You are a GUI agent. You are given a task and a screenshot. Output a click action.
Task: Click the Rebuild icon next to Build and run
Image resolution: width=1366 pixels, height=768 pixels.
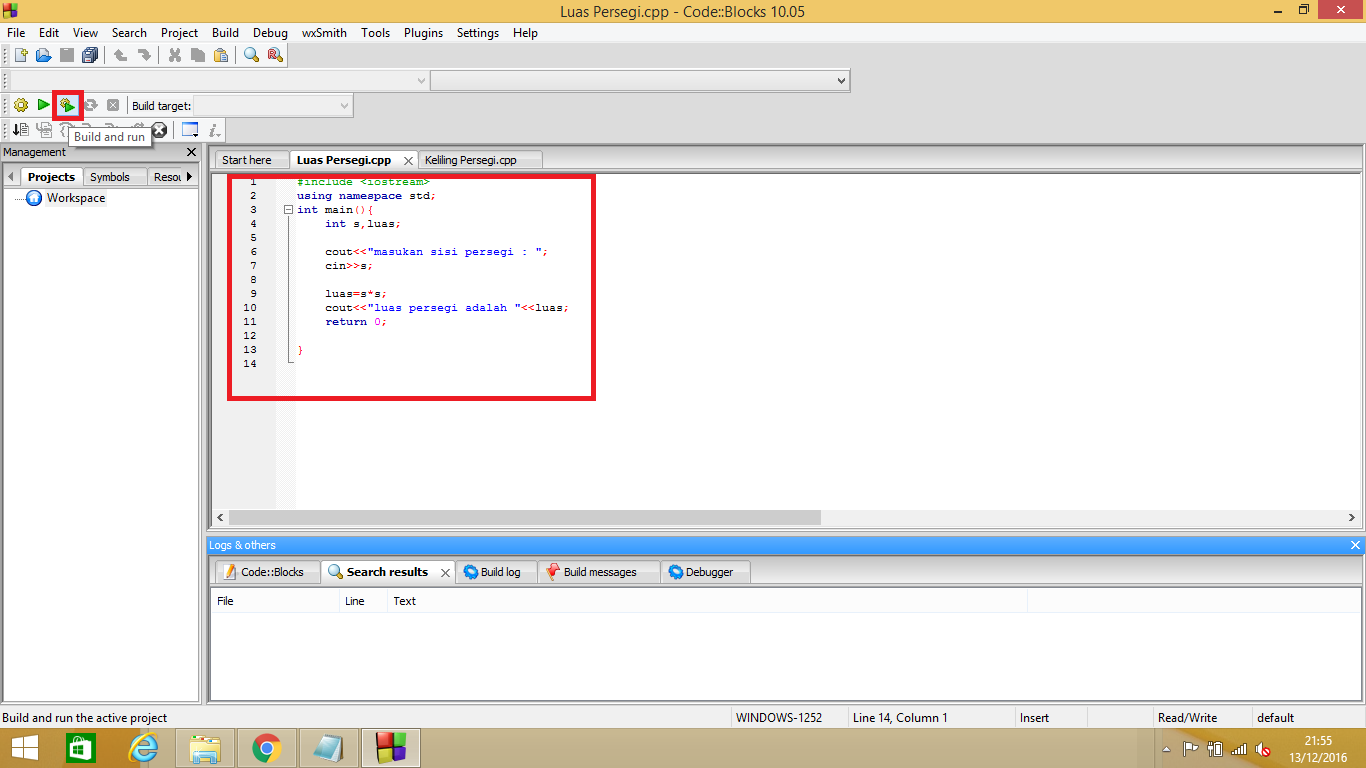click(x=89, y=105)
